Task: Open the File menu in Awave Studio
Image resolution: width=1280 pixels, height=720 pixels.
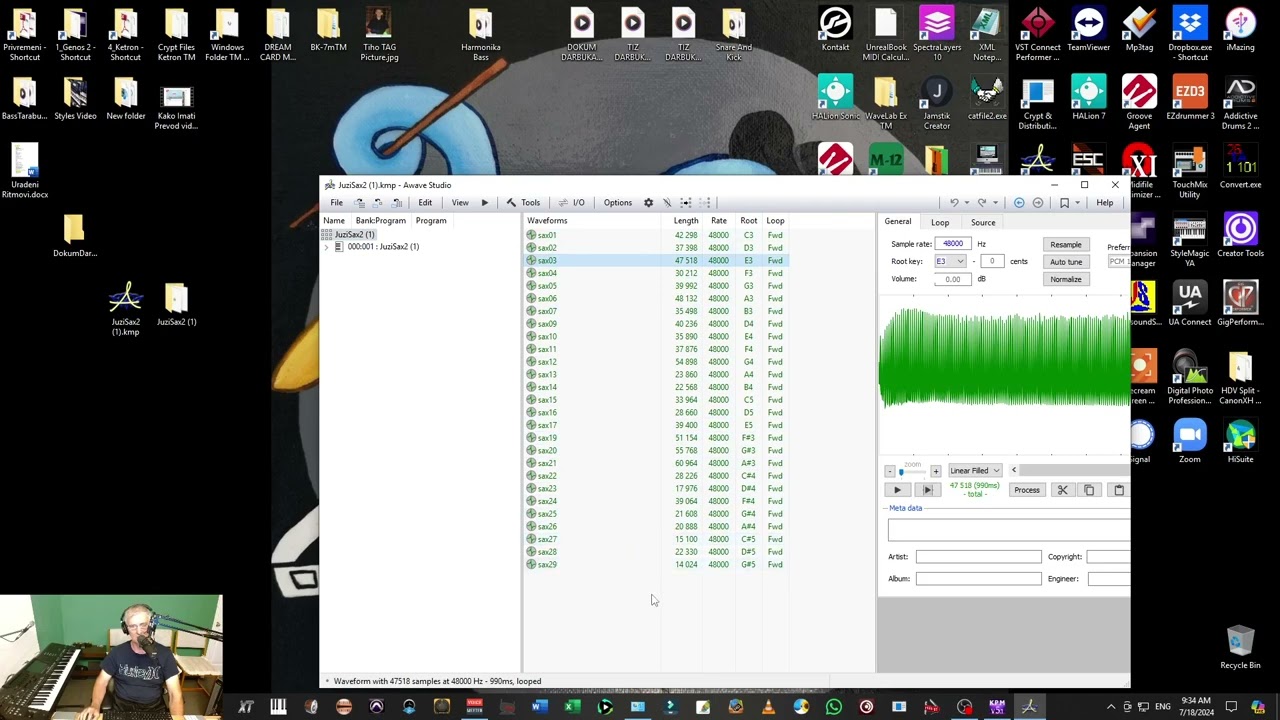Action: pos(337,203)
